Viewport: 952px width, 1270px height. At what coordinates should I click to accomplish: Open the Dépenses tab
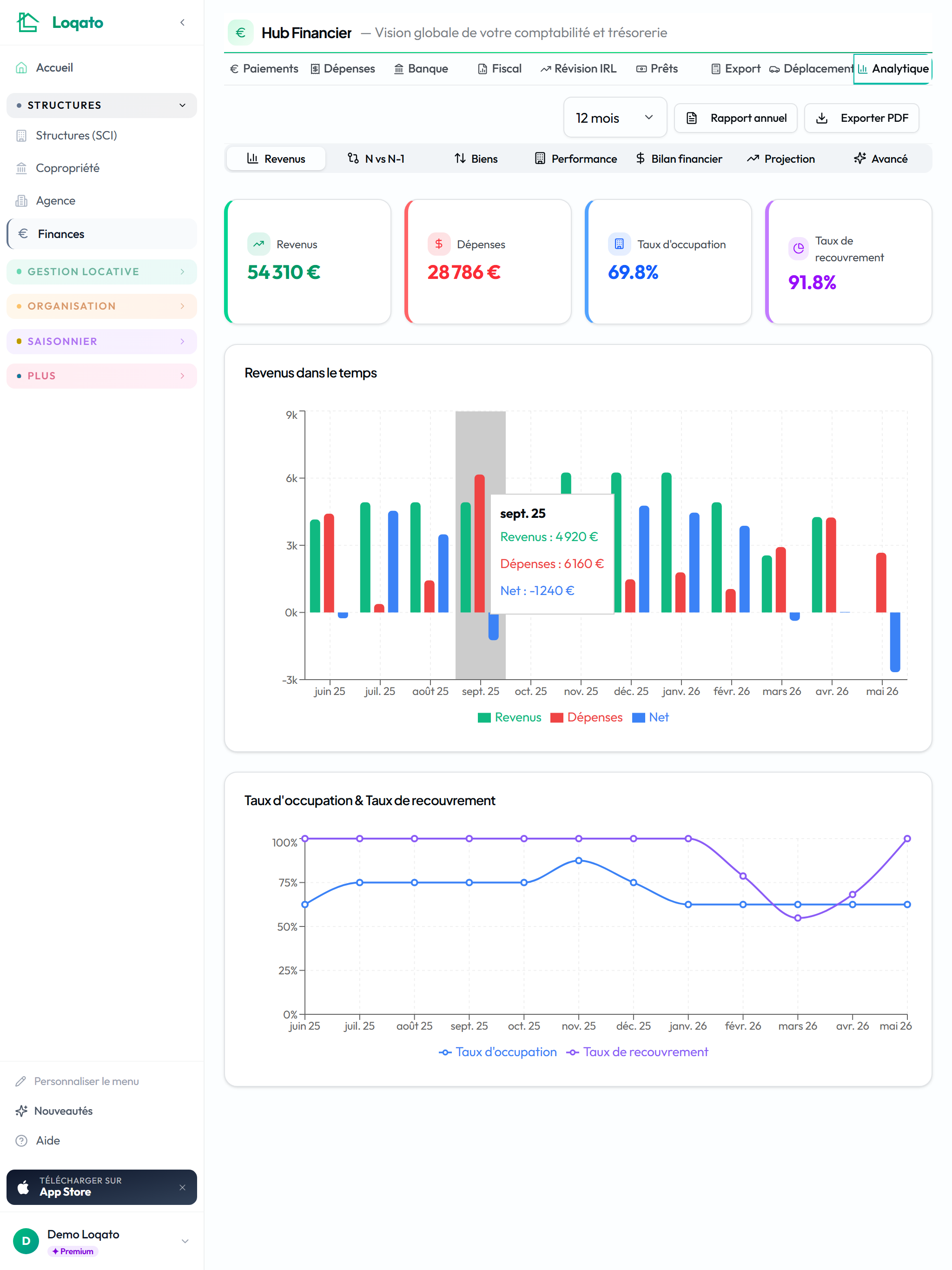click(343, 68)
